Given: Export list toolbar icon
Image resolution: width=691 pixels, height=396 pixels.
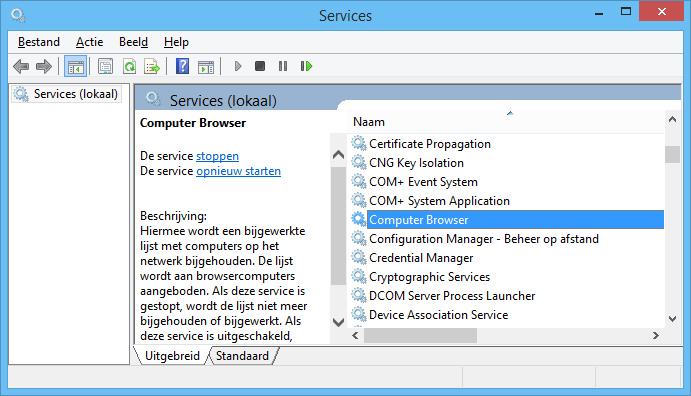Looking at the screenshot, I should (x=152, y=67).
